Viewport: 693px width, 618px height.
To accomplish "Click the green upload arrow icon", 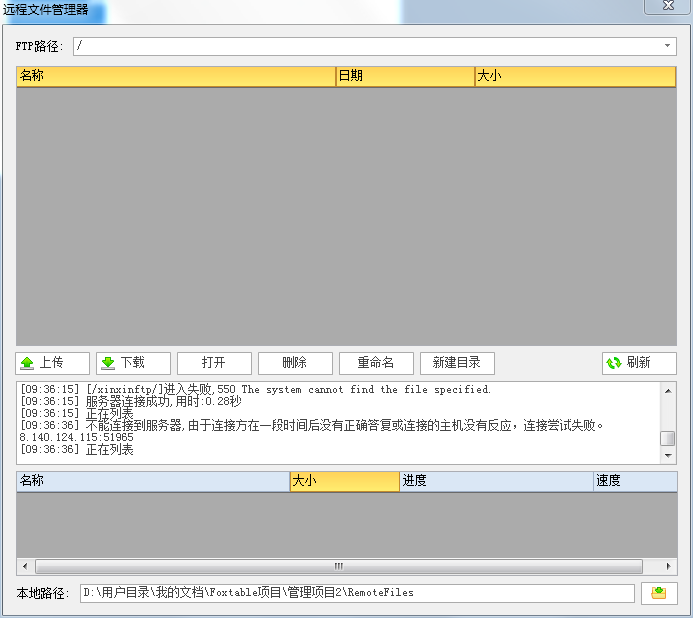I will [27, 363].
